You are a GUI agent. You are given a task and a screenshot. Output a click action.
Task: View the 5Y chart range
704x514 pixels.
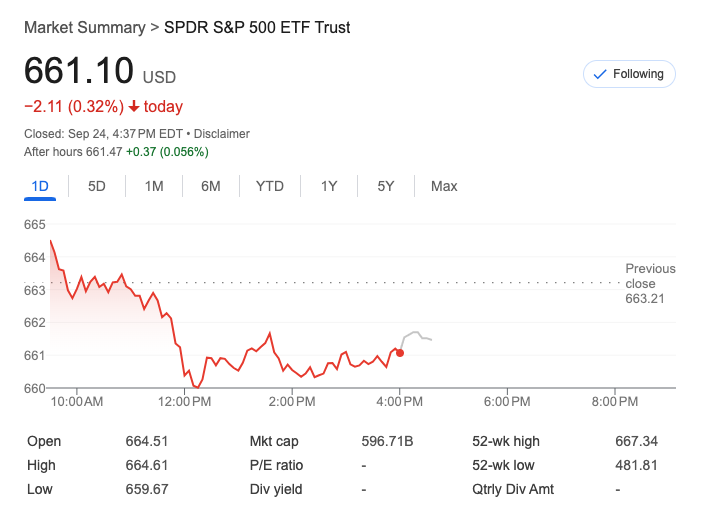click(x=386, y=186)
